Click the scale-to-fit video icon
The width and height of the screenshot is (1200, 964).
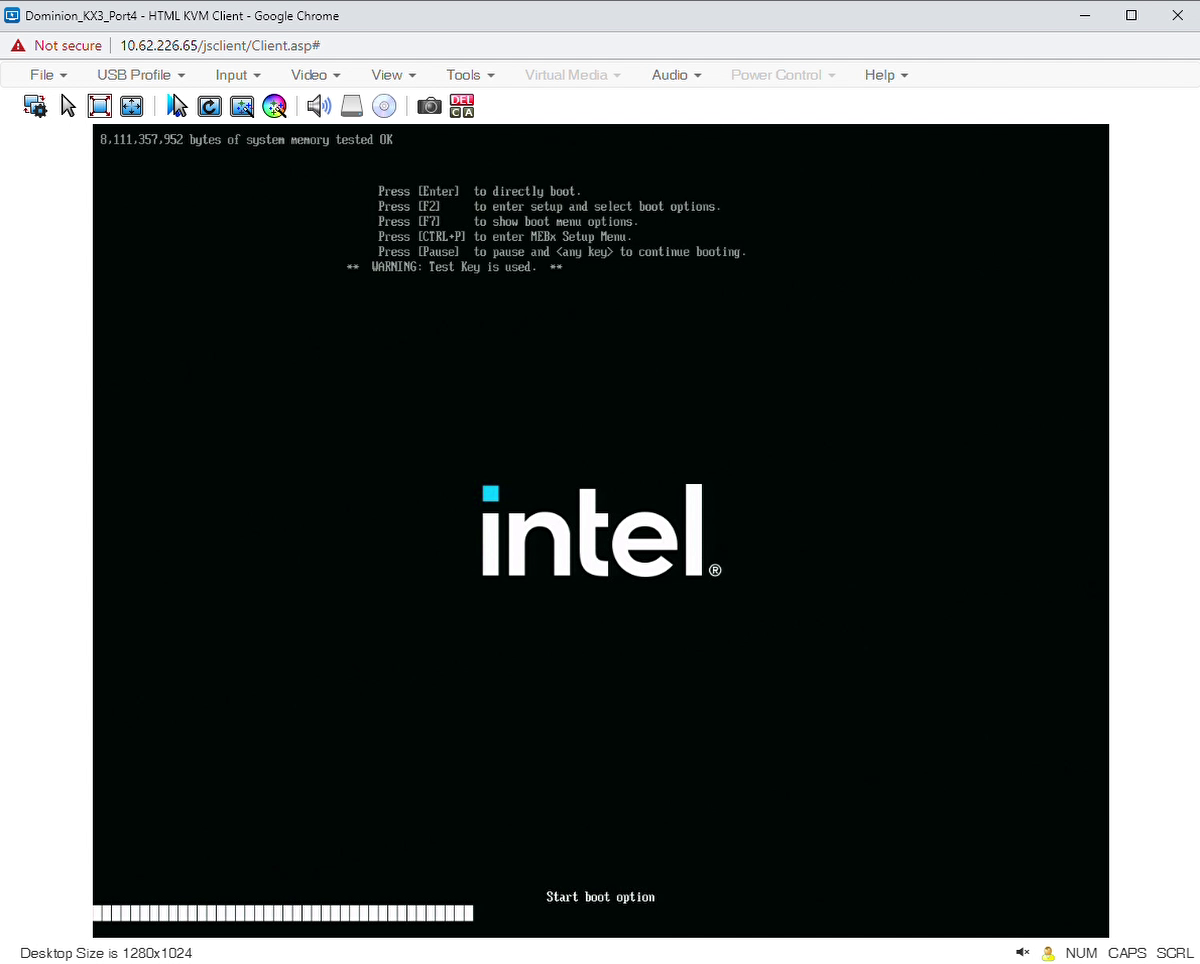coord(131,106)
